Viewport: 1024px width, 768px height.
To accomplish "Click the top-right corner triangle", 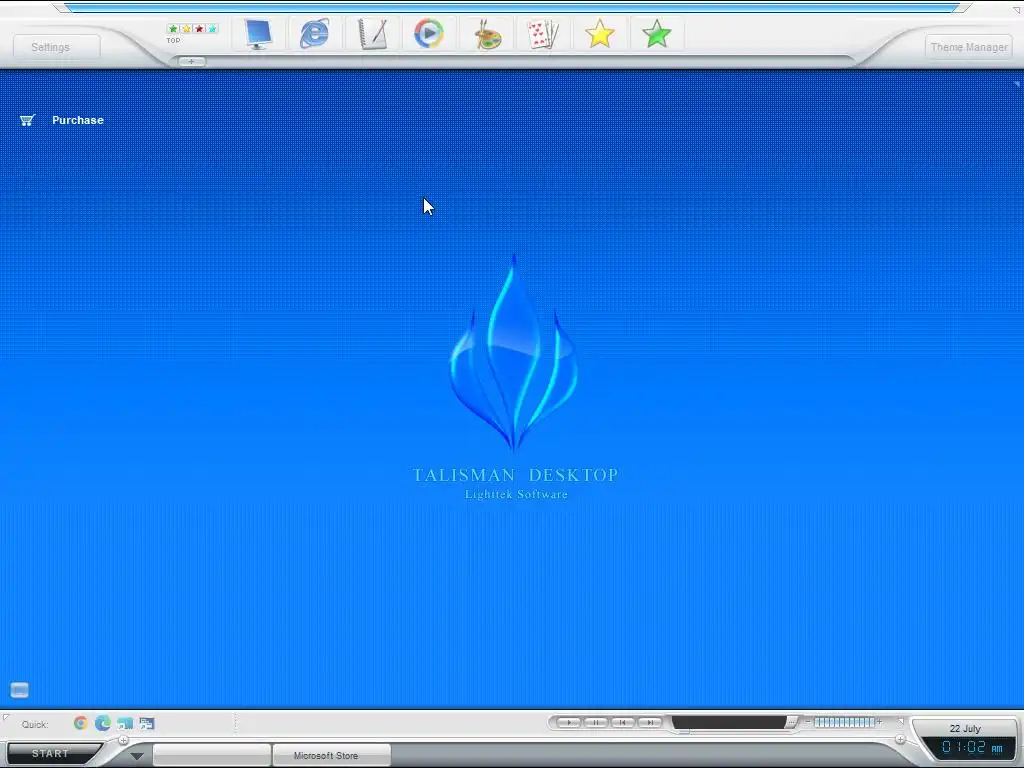I will click(1017, 10).
